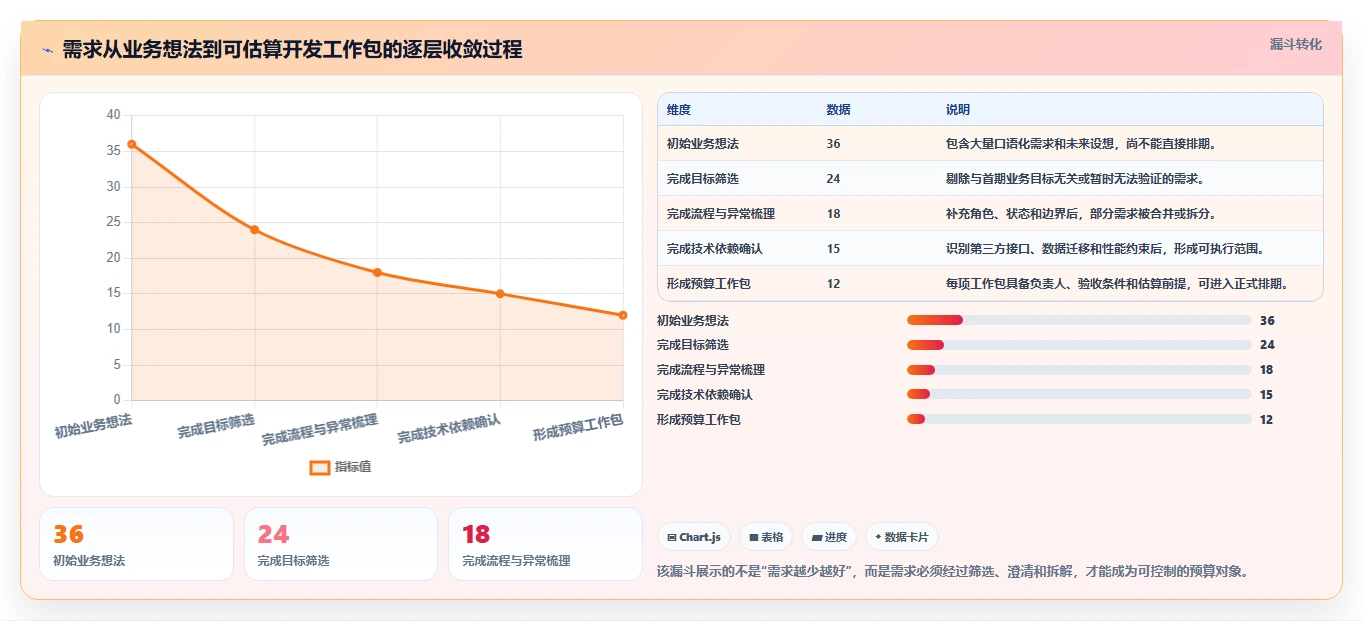
Task: Click the progress row label 形成预算工作包
Action: [699, 420]
